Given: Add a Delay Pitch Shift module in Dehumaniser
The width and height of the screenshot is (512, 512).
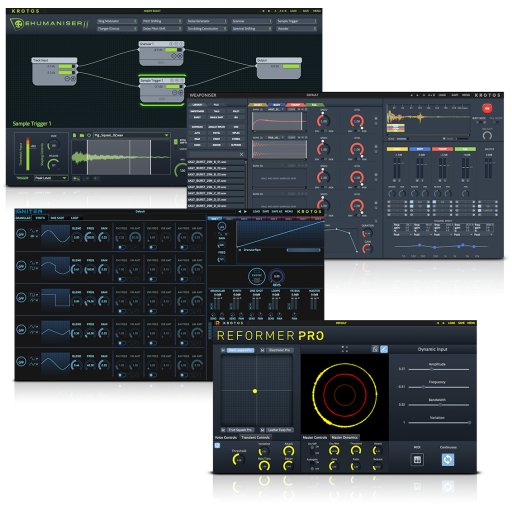Looking at the screenshot, I should 162,29.
